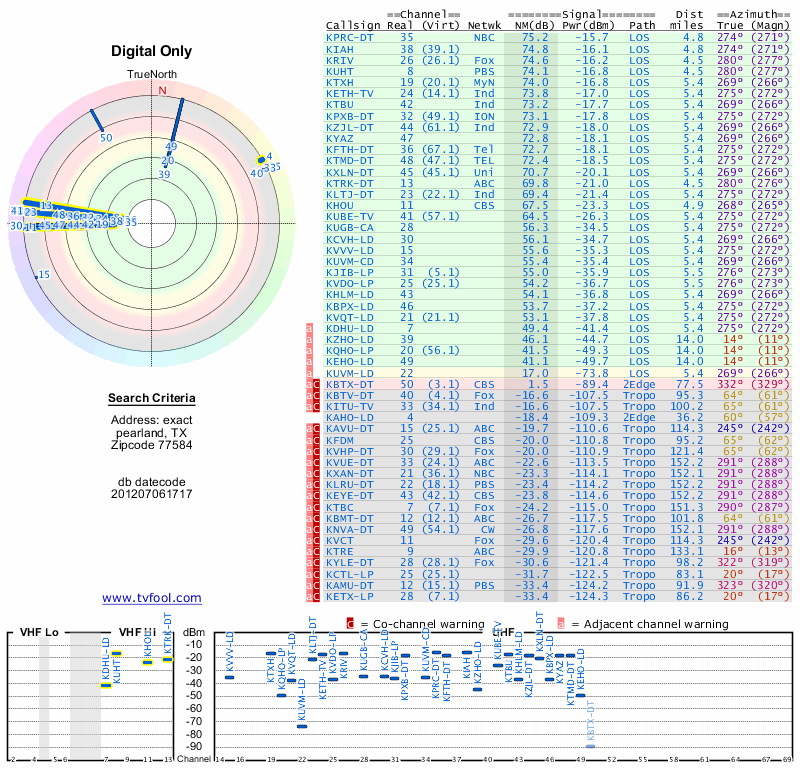Select KETX-LP callsign in the table
The height and width of the screenshot is (768, 800).
(349, 597)
